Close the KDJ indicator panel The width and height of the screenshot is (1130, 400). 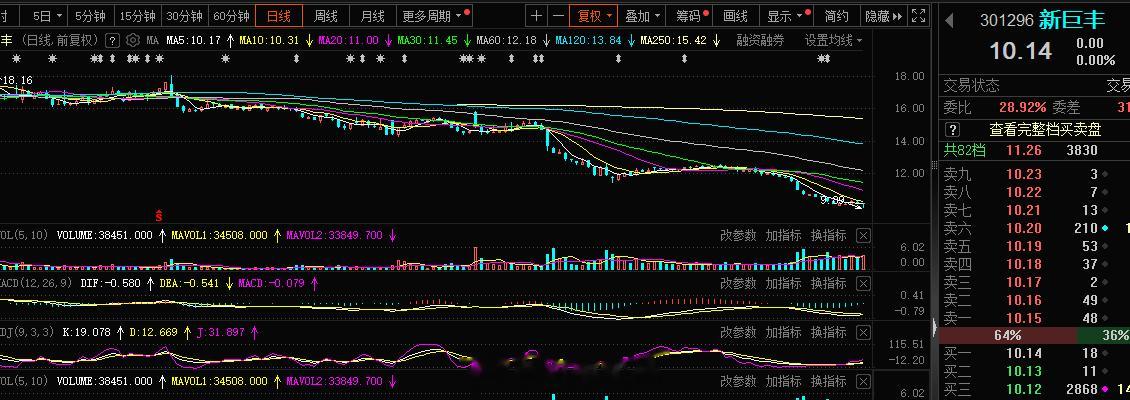863,333
